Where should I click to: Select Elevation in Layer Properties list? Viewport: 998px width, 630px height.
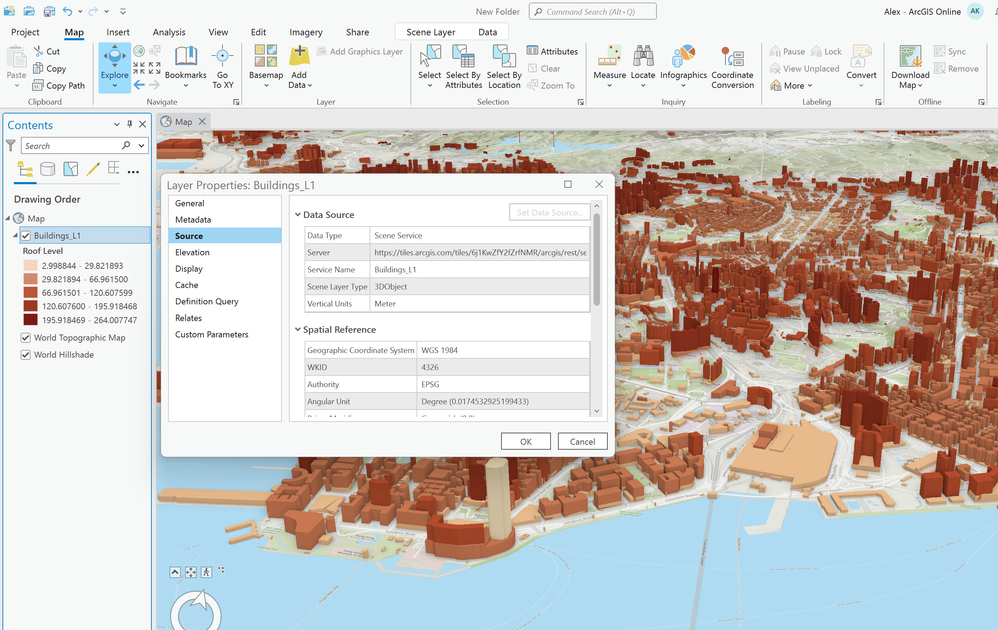coord(192,253)
